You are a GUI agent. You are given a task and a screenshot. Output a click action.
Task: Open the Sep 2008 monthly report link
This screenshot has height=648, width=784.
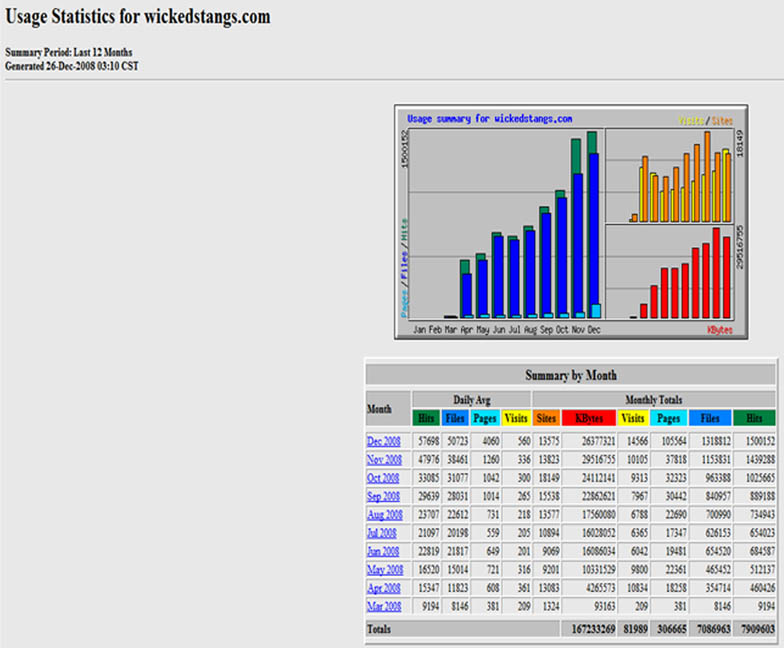(384, 496)
